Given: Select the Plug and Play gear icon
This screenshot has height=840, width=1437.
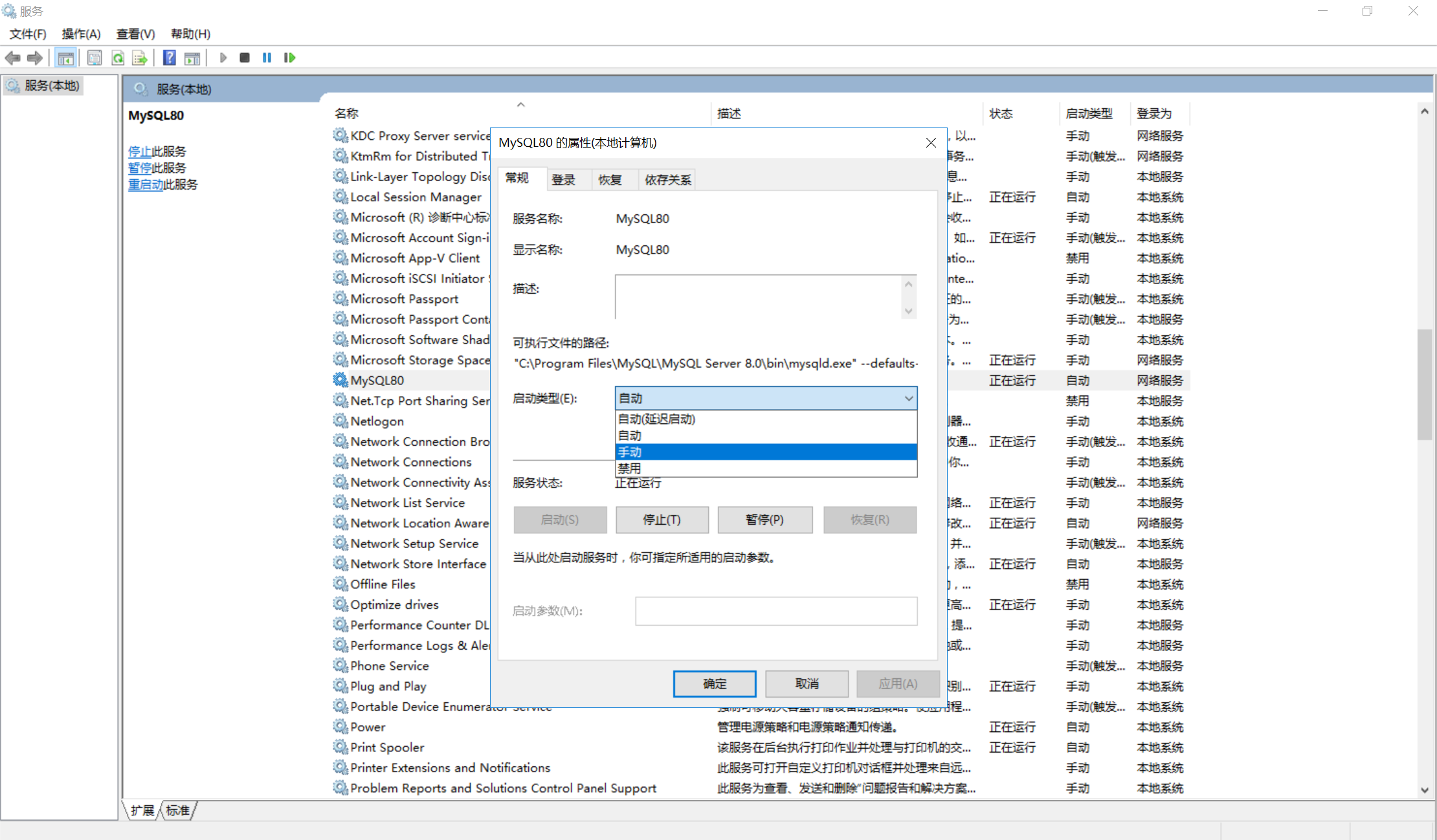Looking at the screenshot, I should pyautogui.click(x=340, y=685).
